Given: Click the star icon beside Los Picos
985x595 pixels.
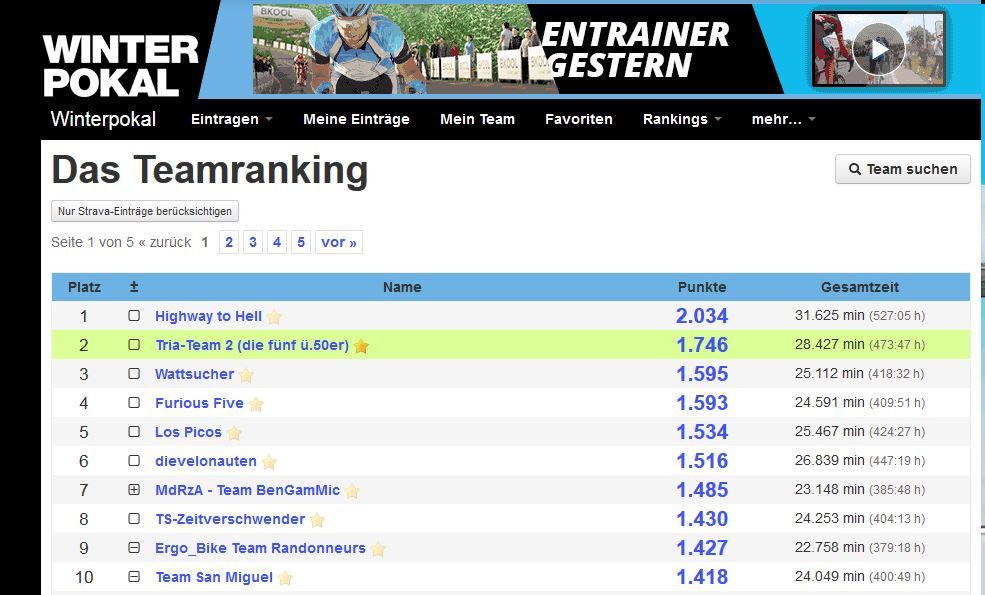Looking at the screenshot, I should 234,433.
